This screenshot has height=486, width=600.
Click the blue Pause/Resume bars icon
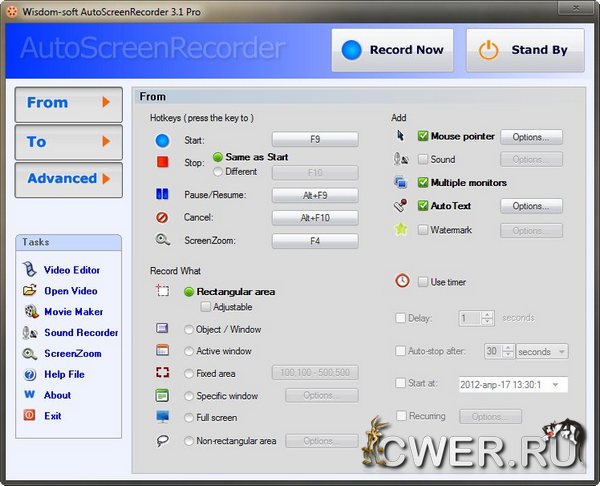tap(162, 194)
